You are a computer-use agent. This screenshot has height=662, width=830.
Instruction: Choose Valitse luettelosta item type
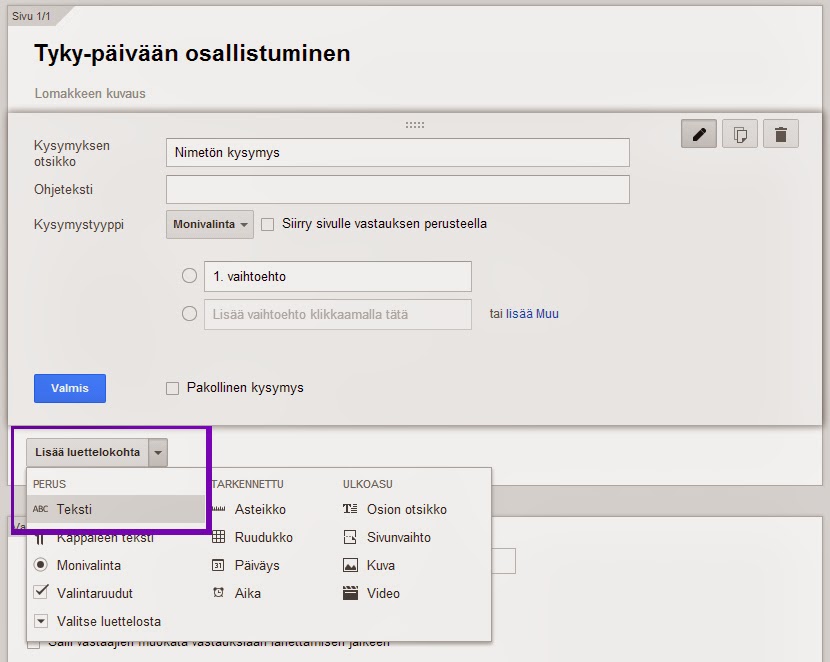pyautogui.click(x=108, y=621)
